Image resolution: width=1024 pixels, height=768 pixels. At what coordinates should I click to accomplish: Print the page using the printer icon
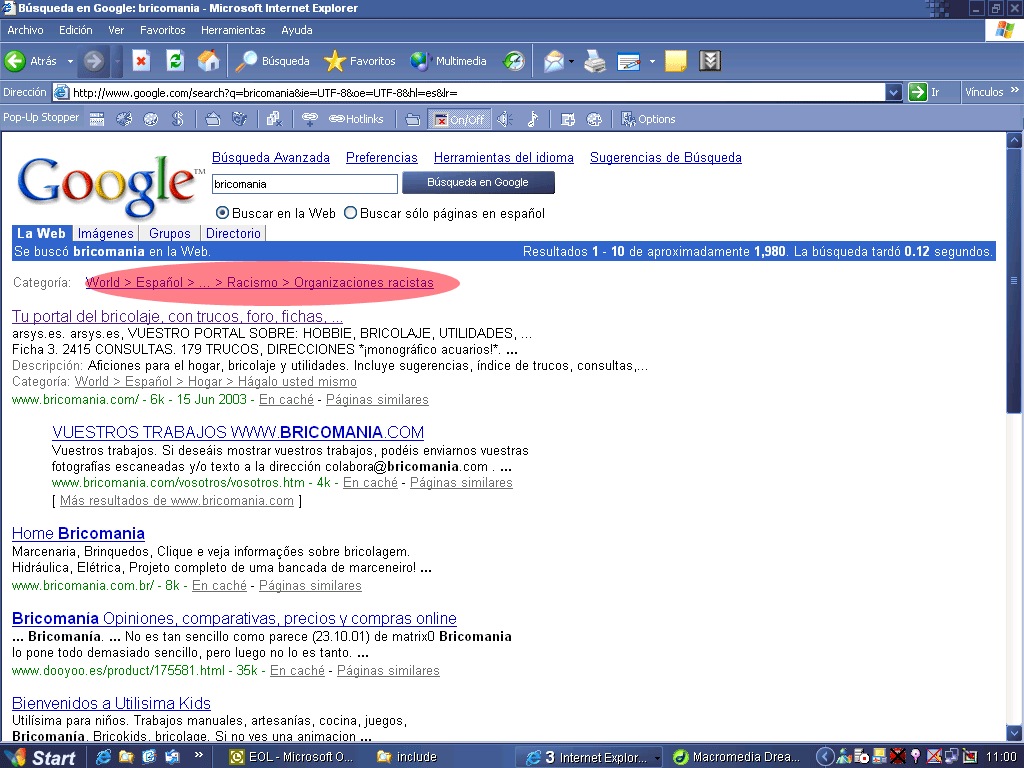pos(595,61)
